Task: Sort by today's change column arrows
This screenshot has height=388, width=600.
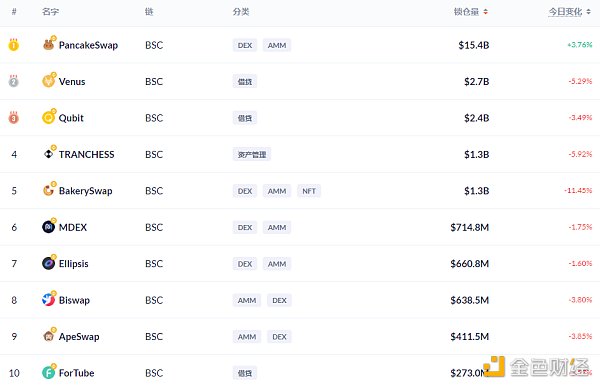Action: click(x=589, y=12)
